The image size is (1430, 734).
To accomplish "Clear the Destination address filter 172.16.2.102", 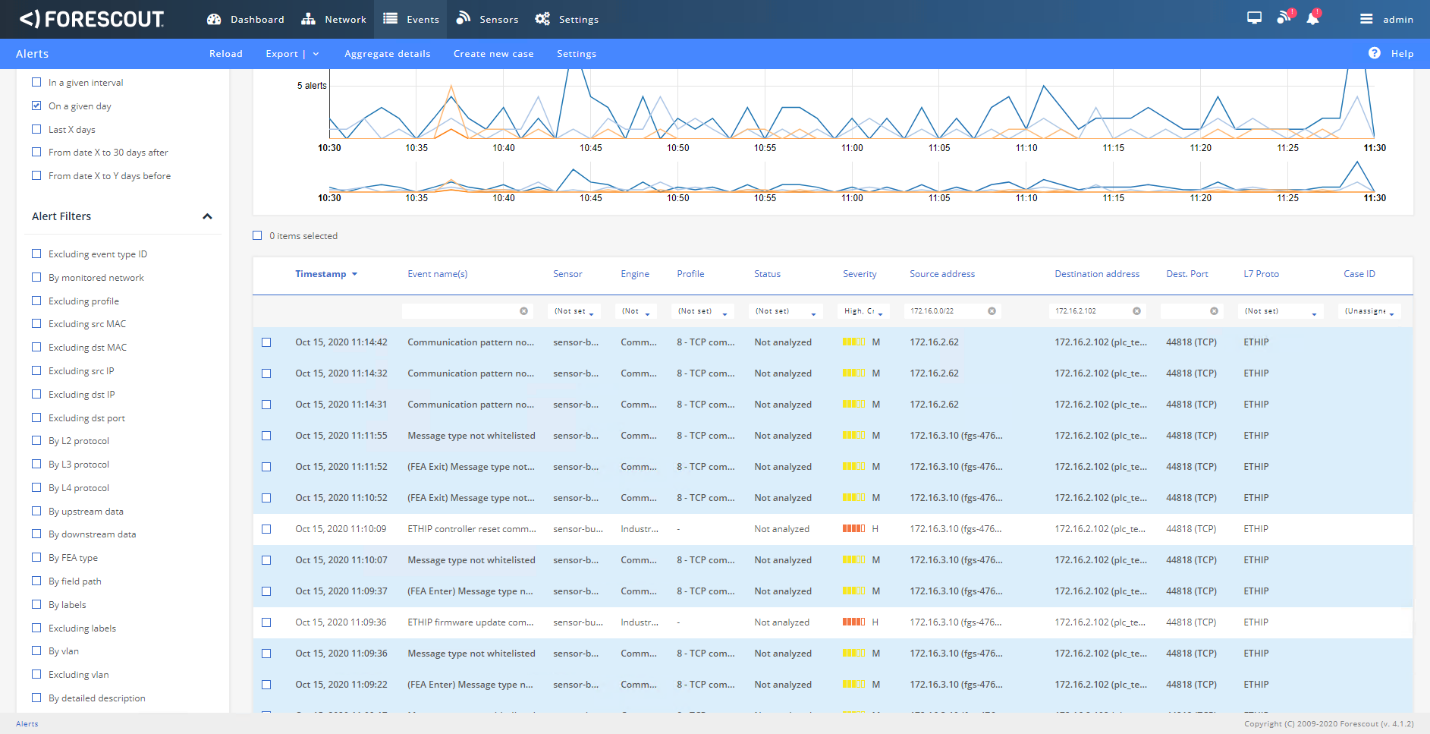I will [1137, 311].
